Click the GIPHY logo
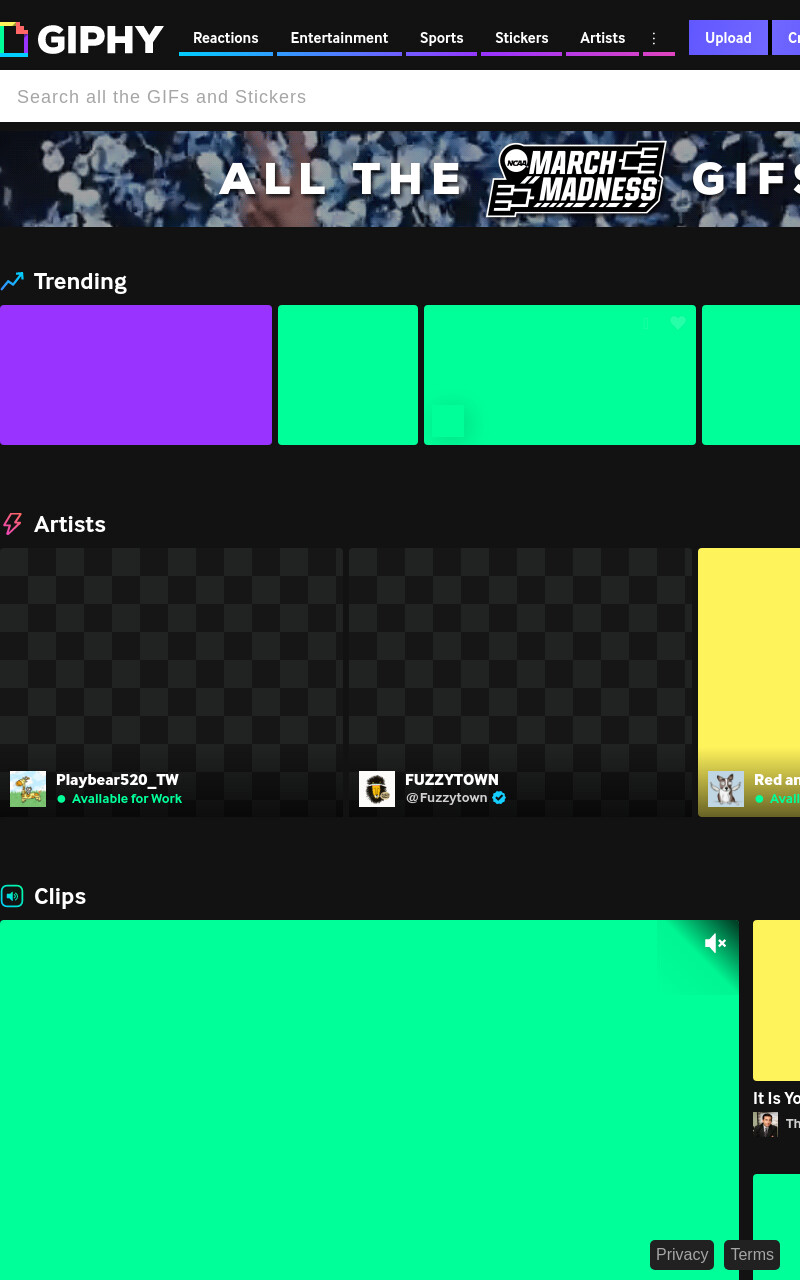Viewport: 800px width, 1280px height. click(x=82, y=39)
